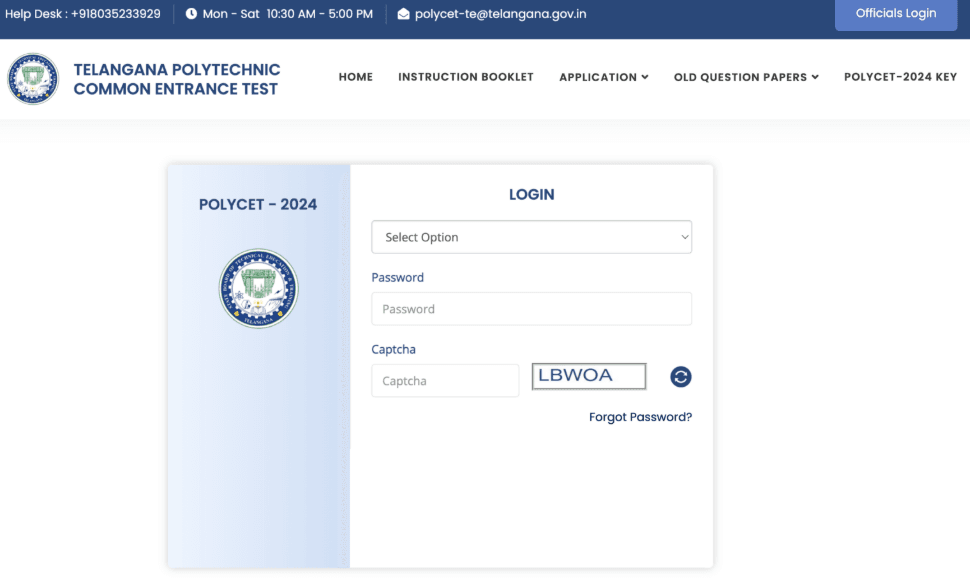Click the POLYCET - 2024 heading
This screenshot has width=970, height=587.
(258, 205)
